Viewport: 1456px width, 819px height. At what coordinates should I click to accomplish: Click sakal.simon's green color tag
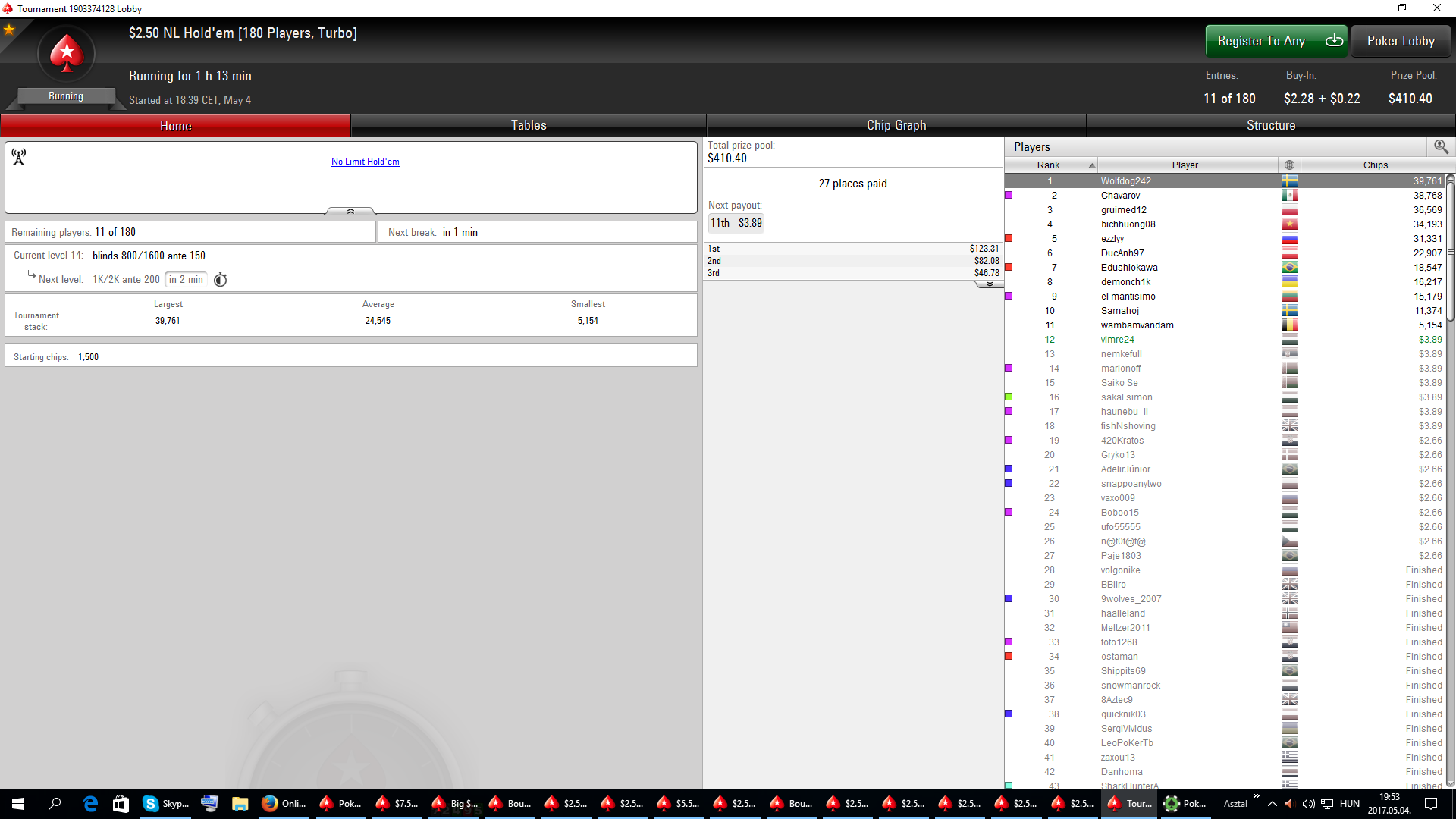[x=1009, y=397]
